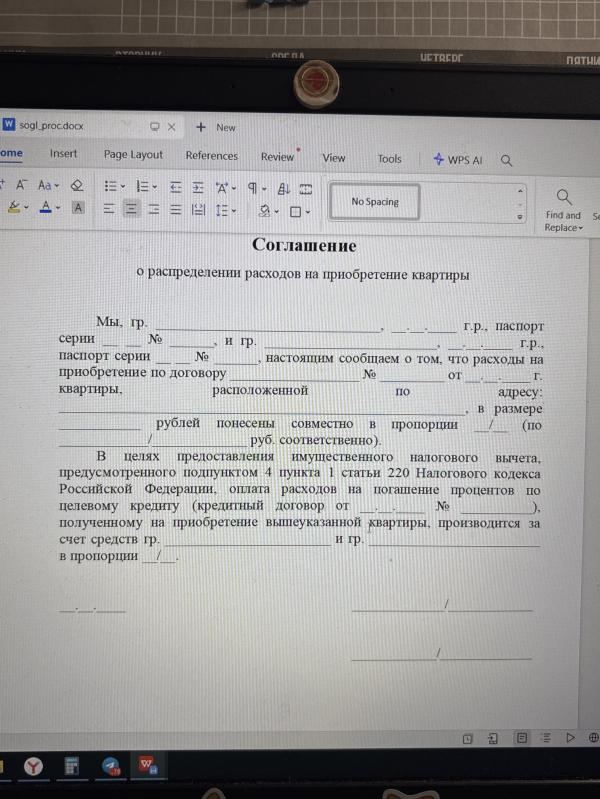This screenshot has width=600, height=799.
Task: Create a new tab with New button
Action: 216,127
